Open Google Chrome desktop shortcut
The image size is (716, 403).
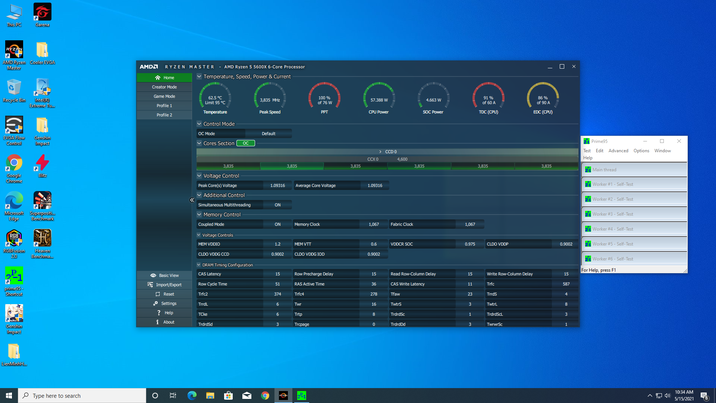click(14, 169)
